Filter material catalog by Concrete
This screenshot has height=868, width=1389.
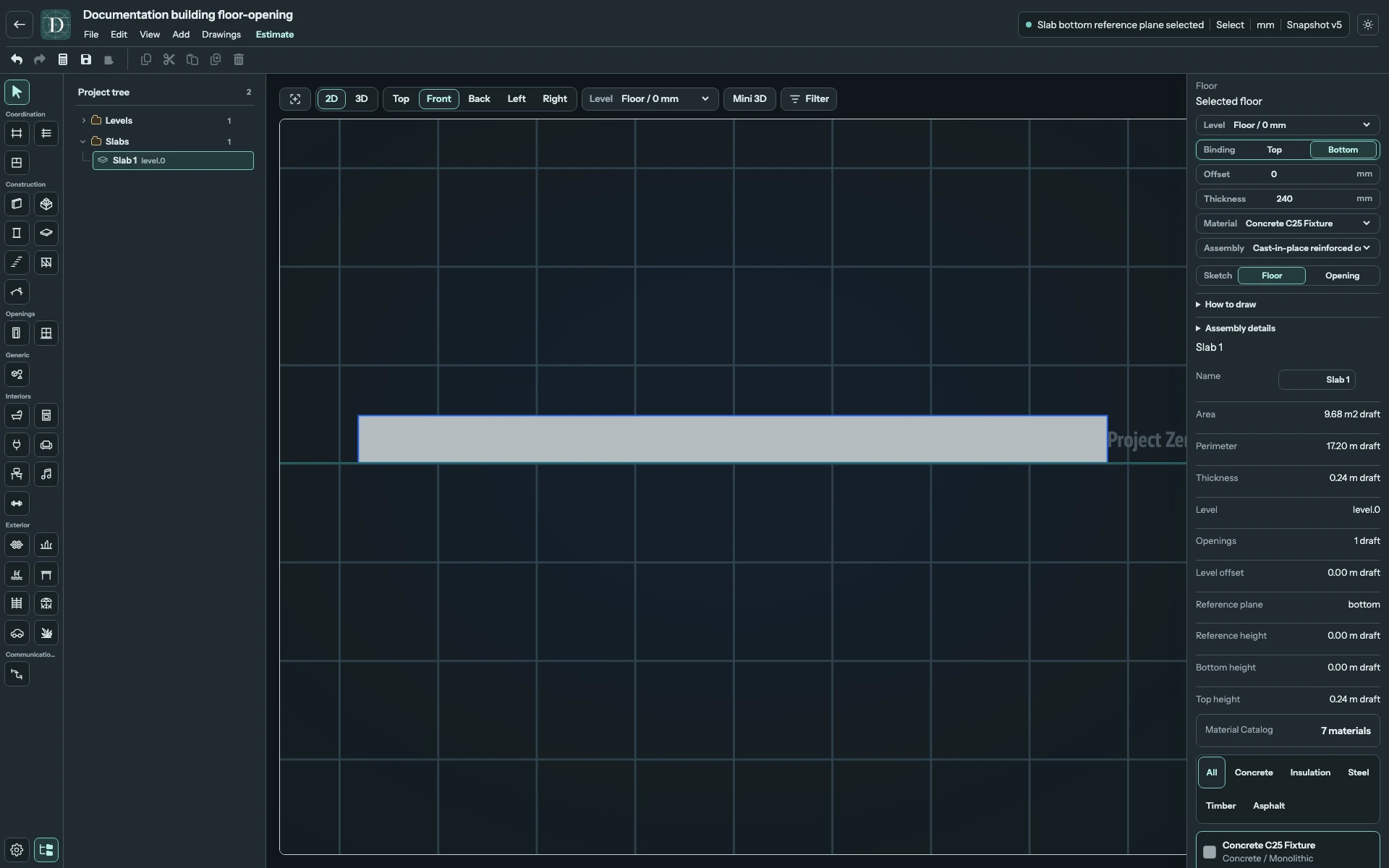point(1254,773)
